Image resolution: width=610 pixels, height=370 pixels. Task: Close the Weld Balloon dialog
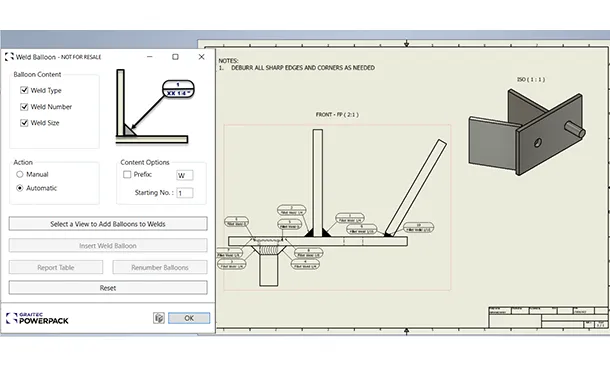pyautogui.click(x=202, y=57)
